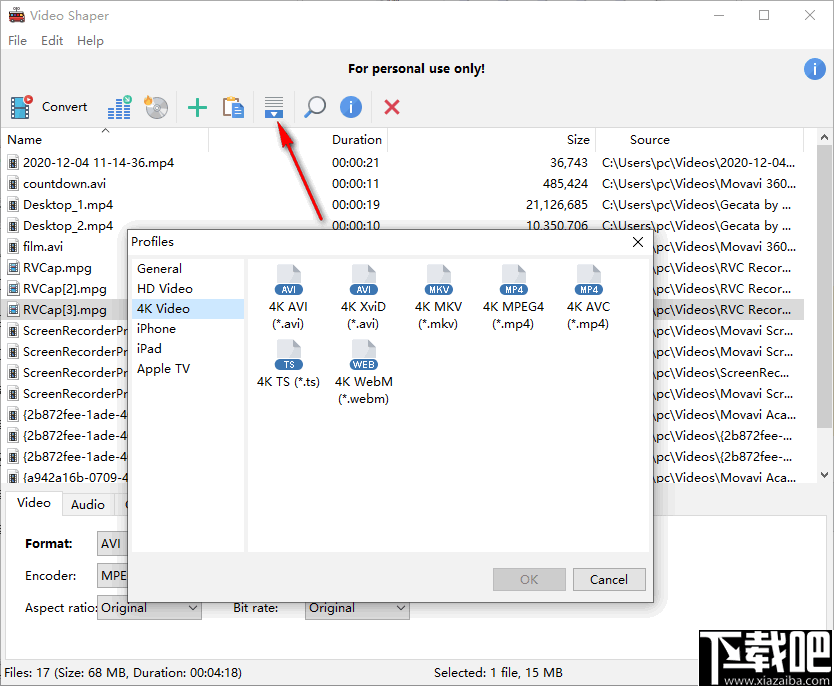Click the large info icon near banner
Image resolution: width=834 pixels, height=686 pixels.
(x=814, y=69)
